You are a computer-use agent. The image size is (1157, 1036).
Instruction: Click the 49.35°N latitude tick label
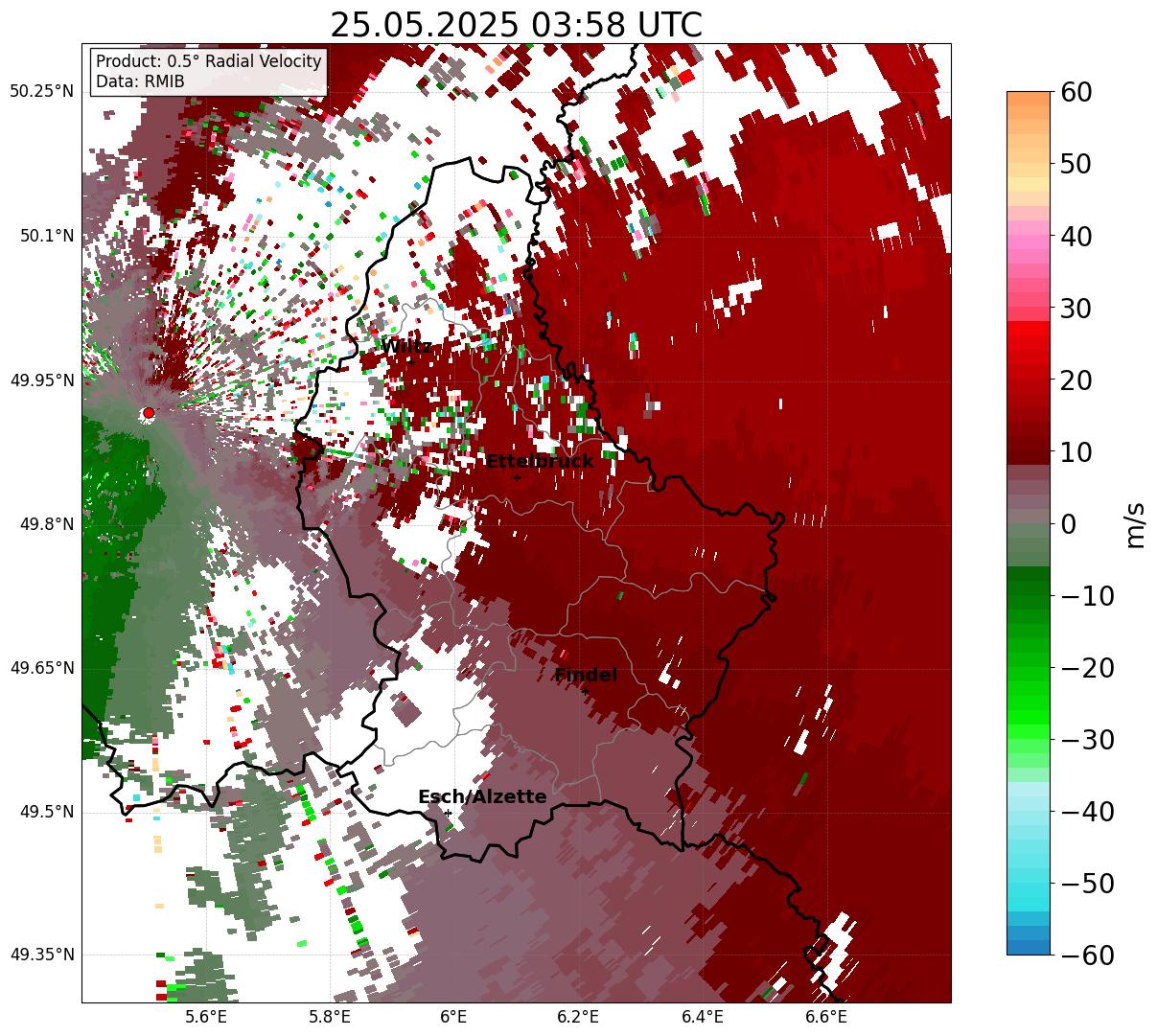(x=42, y=955)
